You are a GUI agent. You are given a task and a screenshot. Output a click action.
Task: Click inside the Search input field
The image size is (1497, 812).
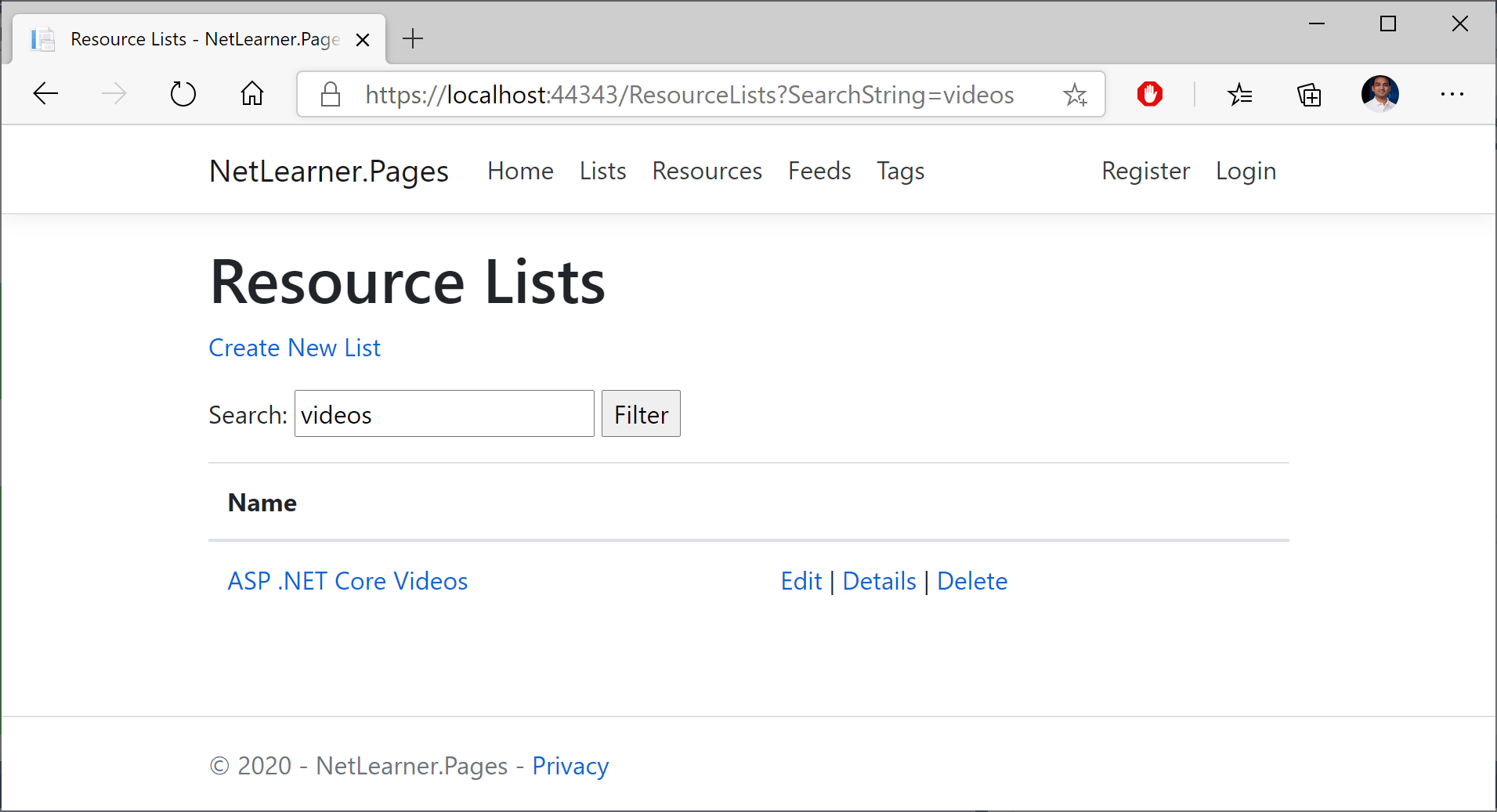coord(443,413)
